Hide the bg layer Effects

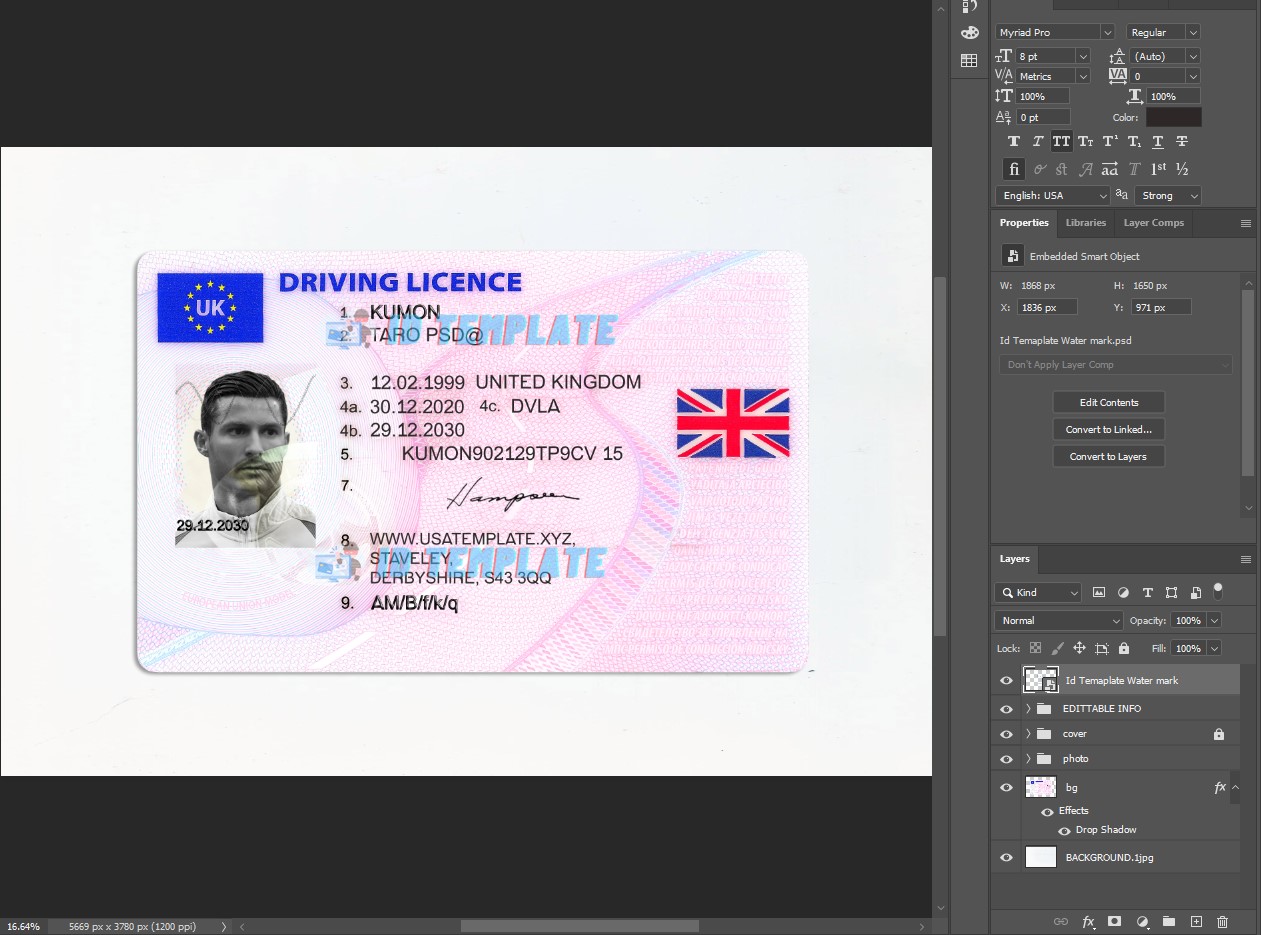[x=1047, y=811]
